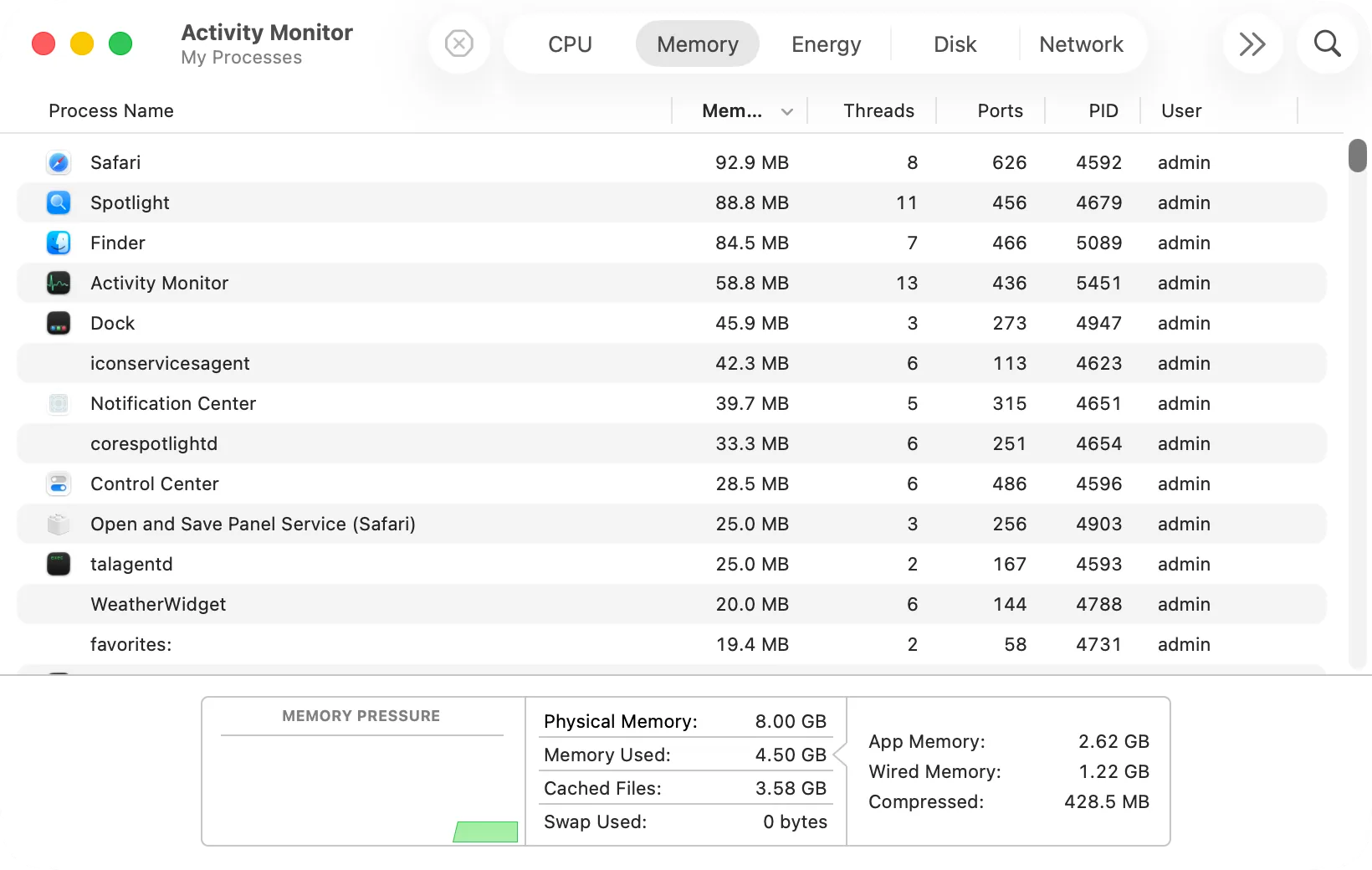Select the WeatherWidget process row

click(x=672, y=604)
